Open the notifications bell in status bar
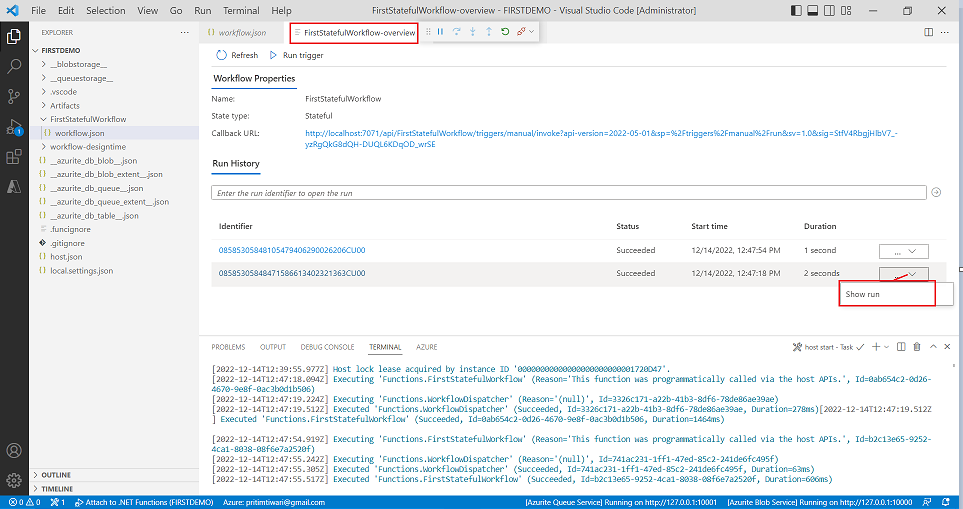The height and width of the screenshot is (509, 963). tap(946, 502)
